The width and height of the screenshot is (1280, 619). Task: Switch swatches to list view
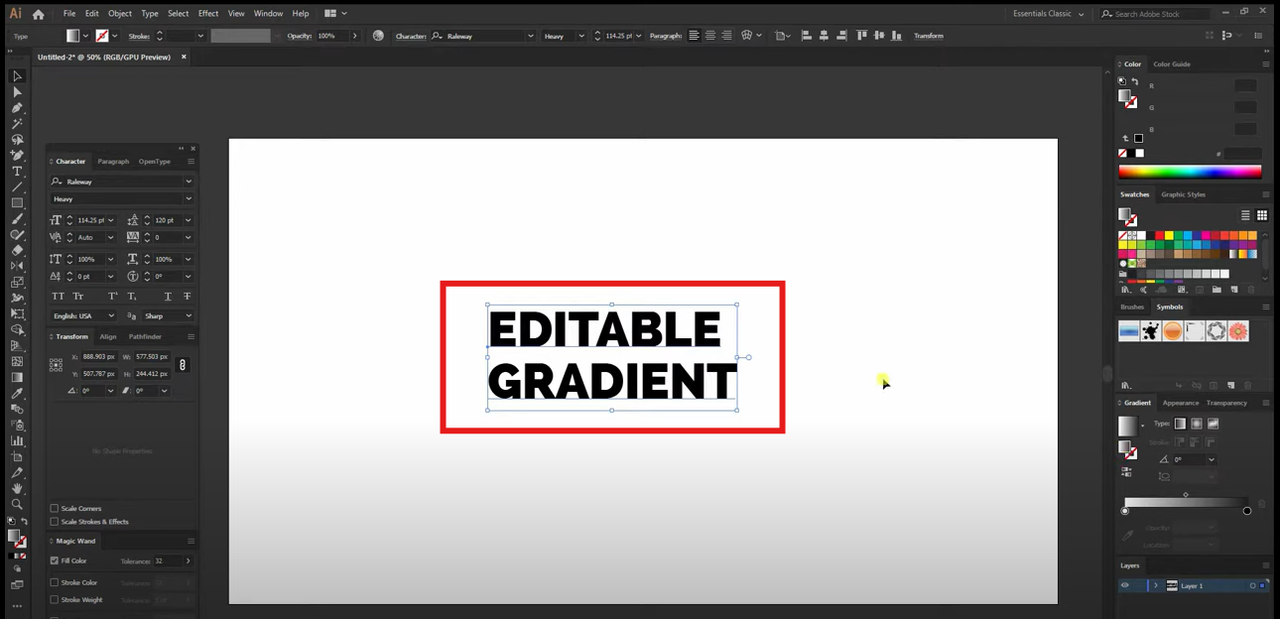point(1246,215)
